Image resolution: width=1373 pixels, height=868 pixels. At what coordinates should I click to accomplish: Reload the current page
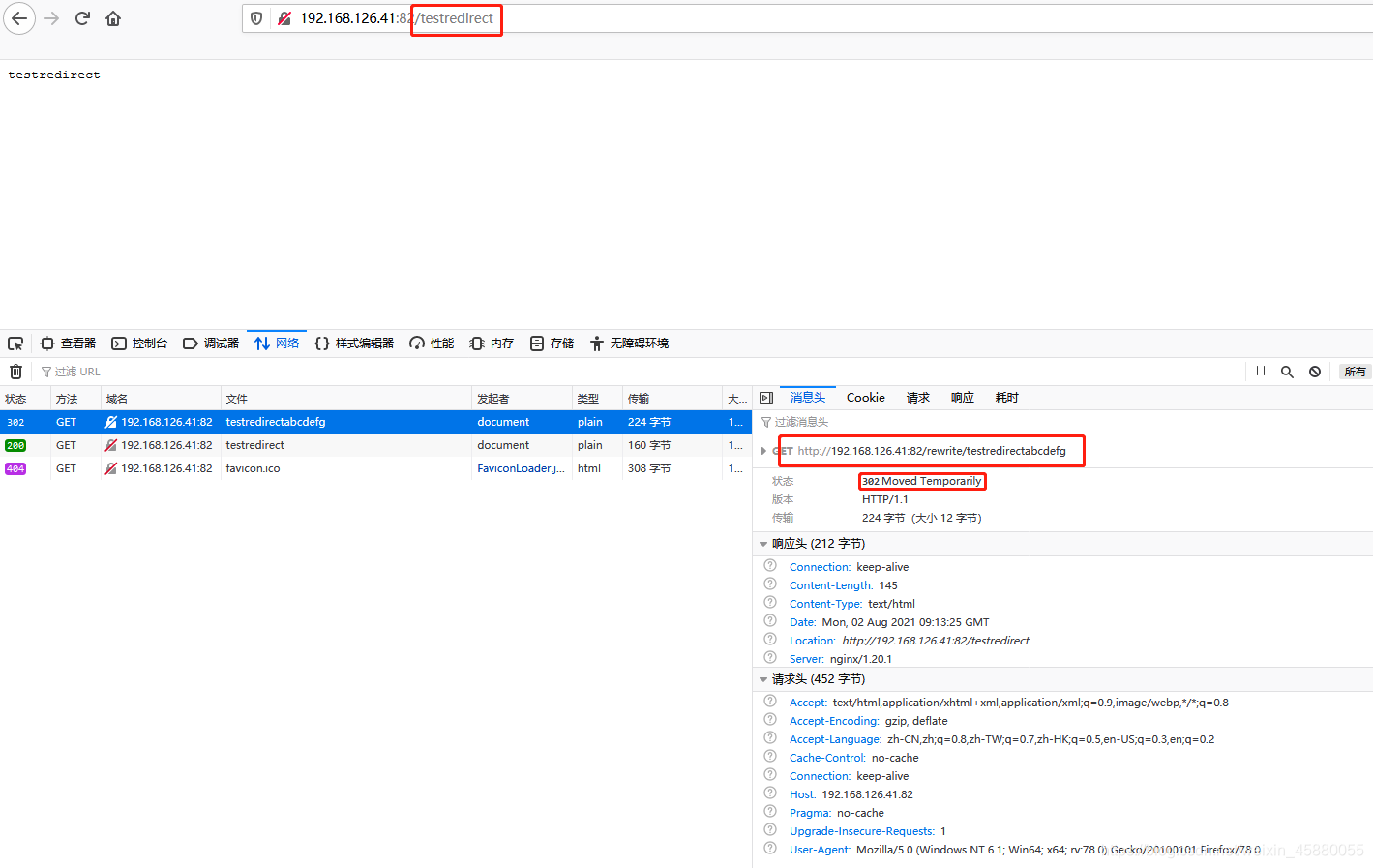82,18
